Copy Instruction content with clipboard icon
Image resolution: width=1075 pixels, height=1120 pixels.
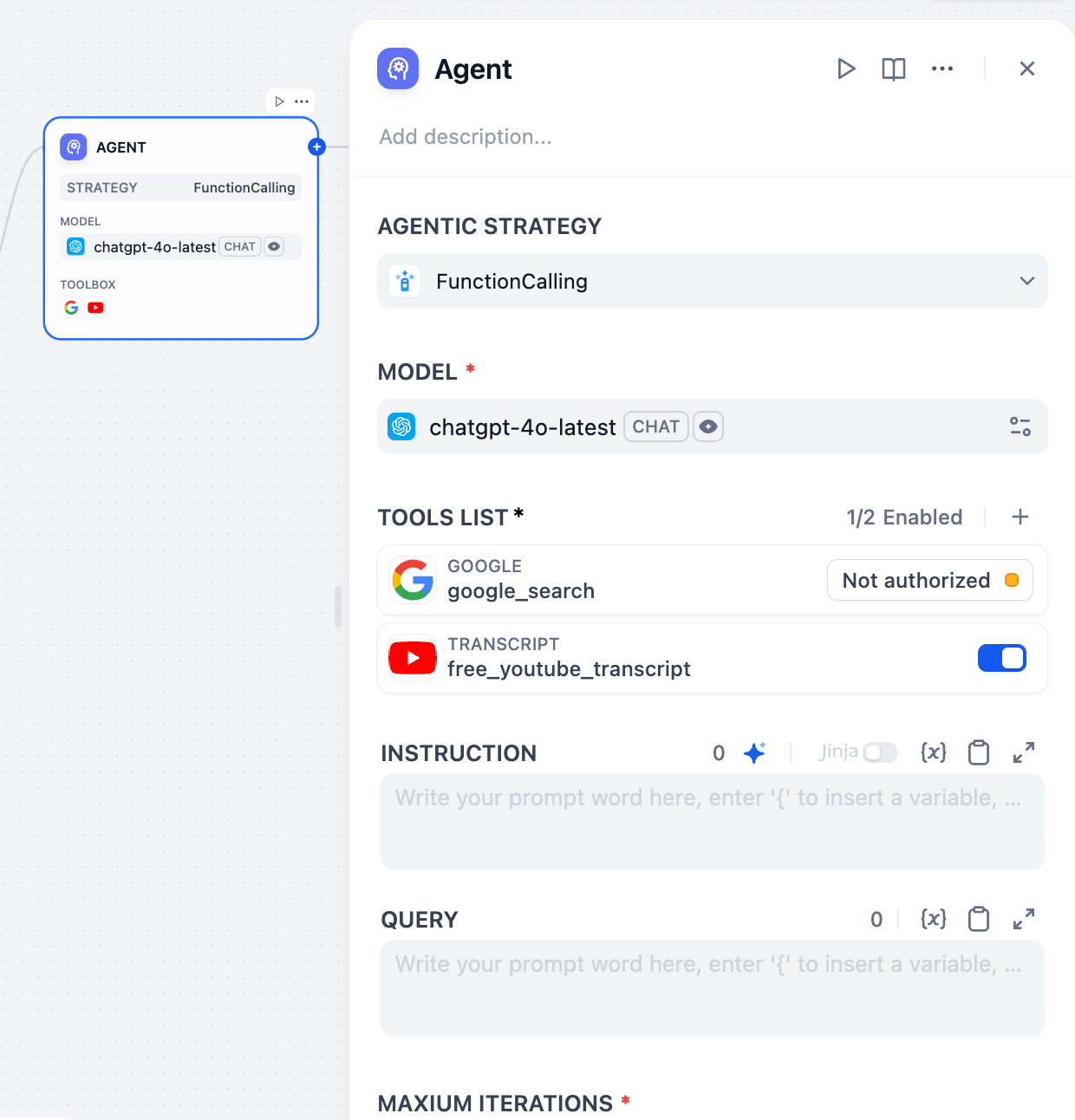[979, 752]
